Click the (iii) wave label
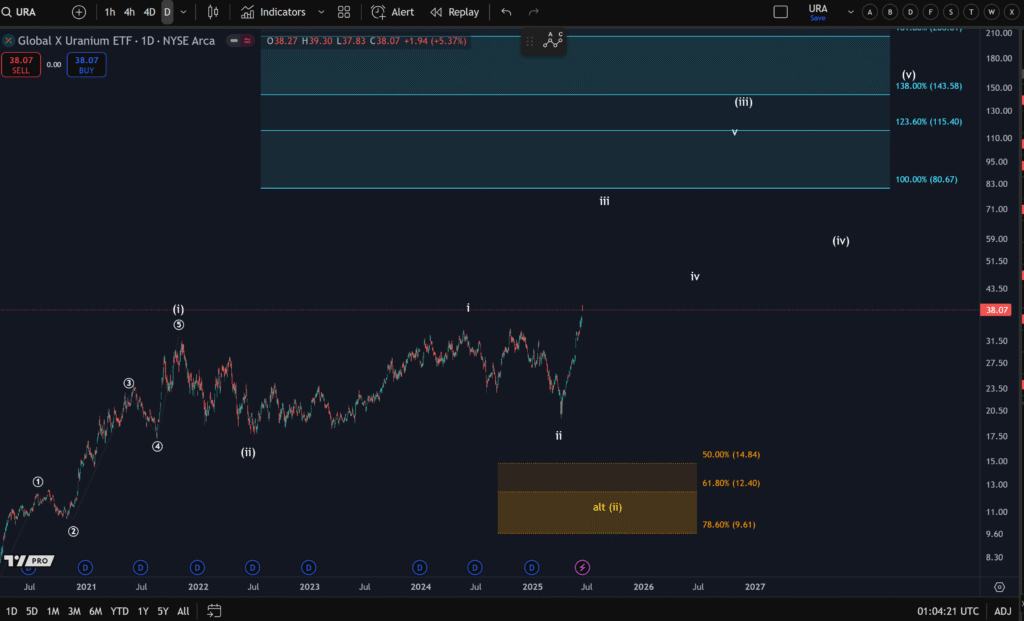The image size is (1024, 621). point(743,102)
